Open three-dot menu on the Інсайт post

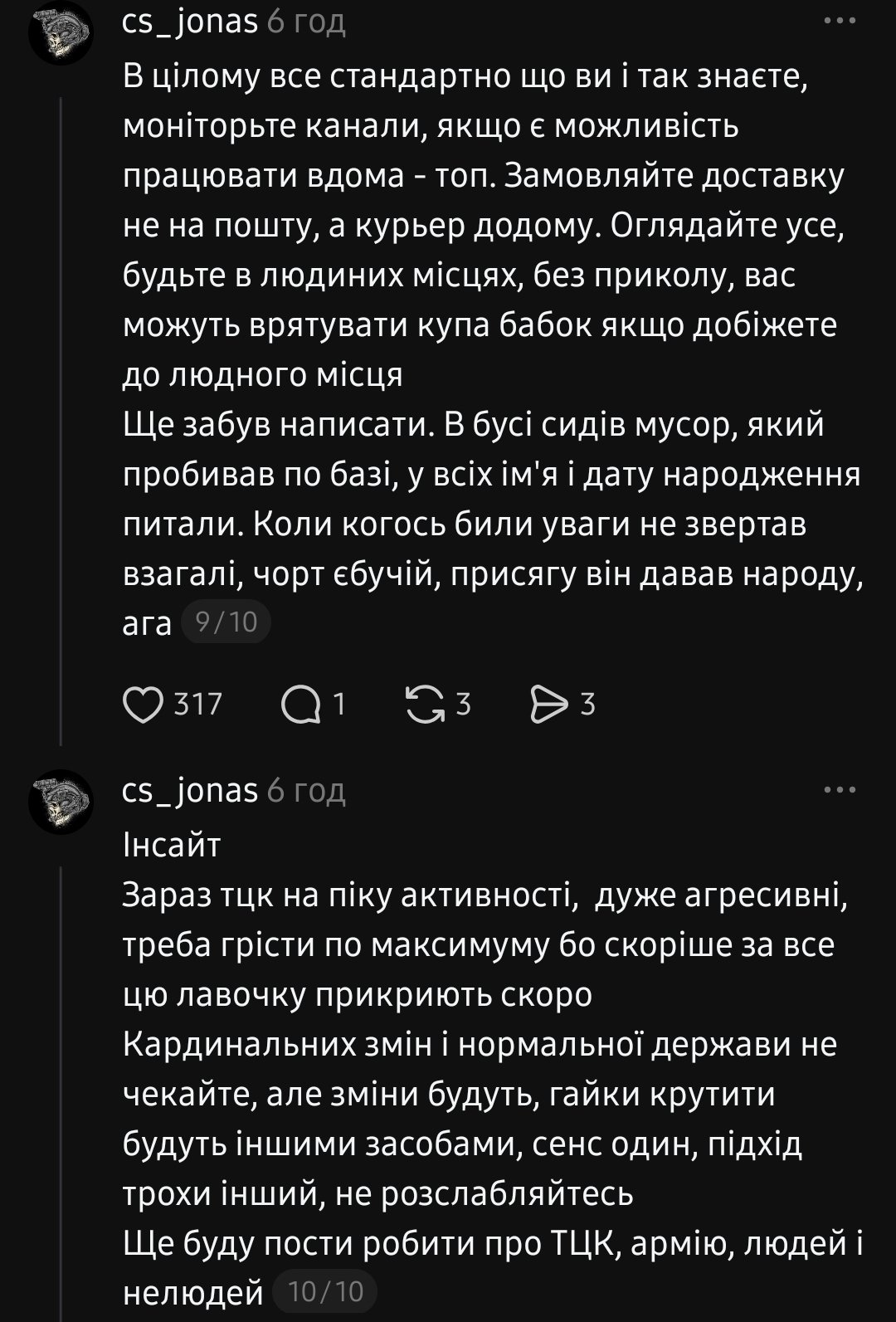tap(840, 790)
